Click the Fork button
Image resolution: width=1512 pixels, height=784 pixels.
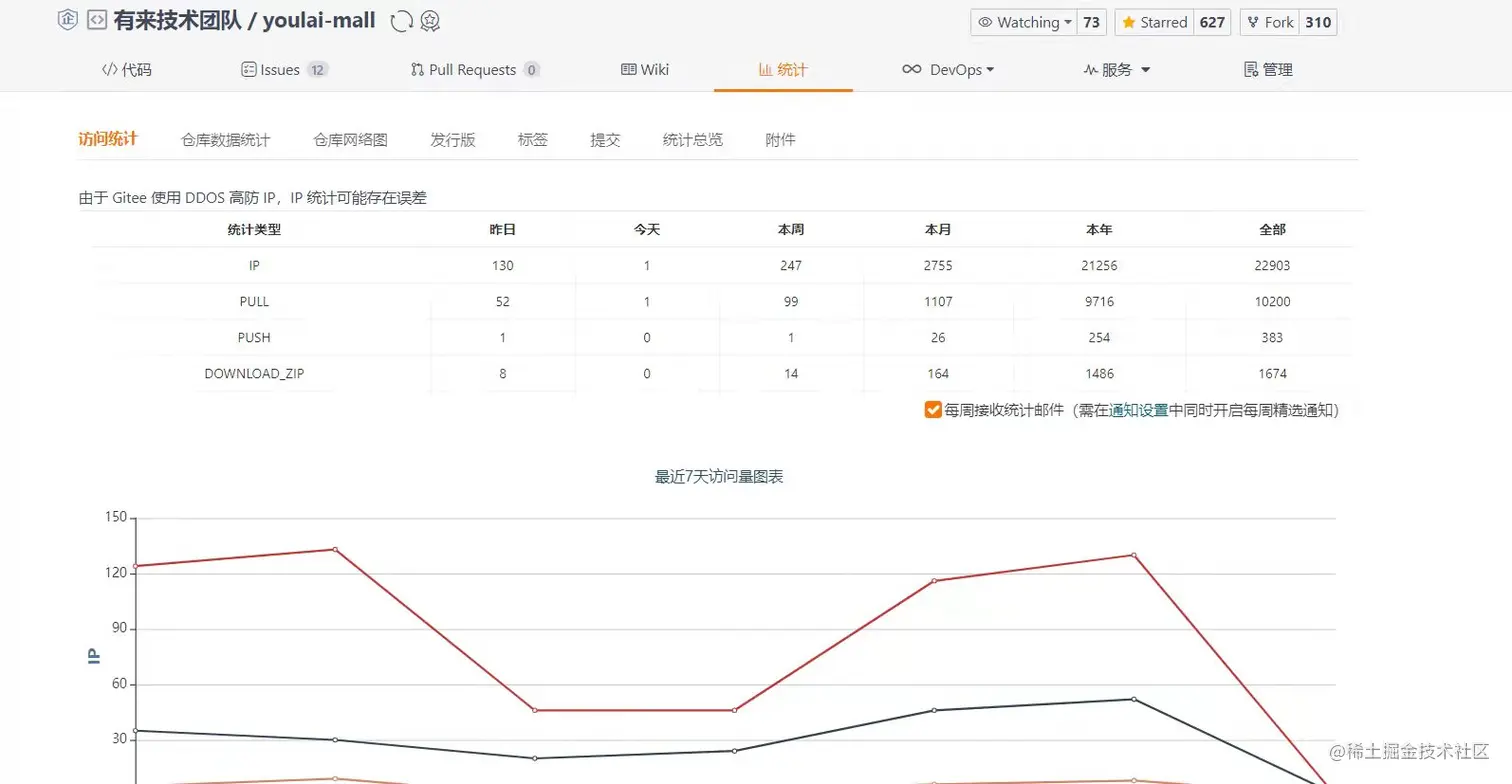click(x=1269, y=22)
